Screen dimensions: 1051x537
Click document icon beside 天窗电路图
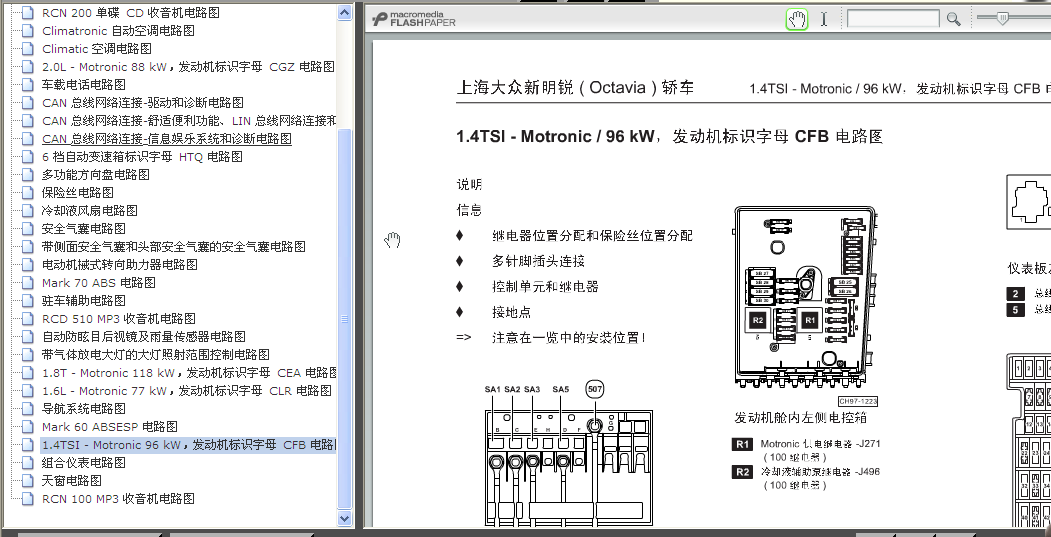coord(27,481)
